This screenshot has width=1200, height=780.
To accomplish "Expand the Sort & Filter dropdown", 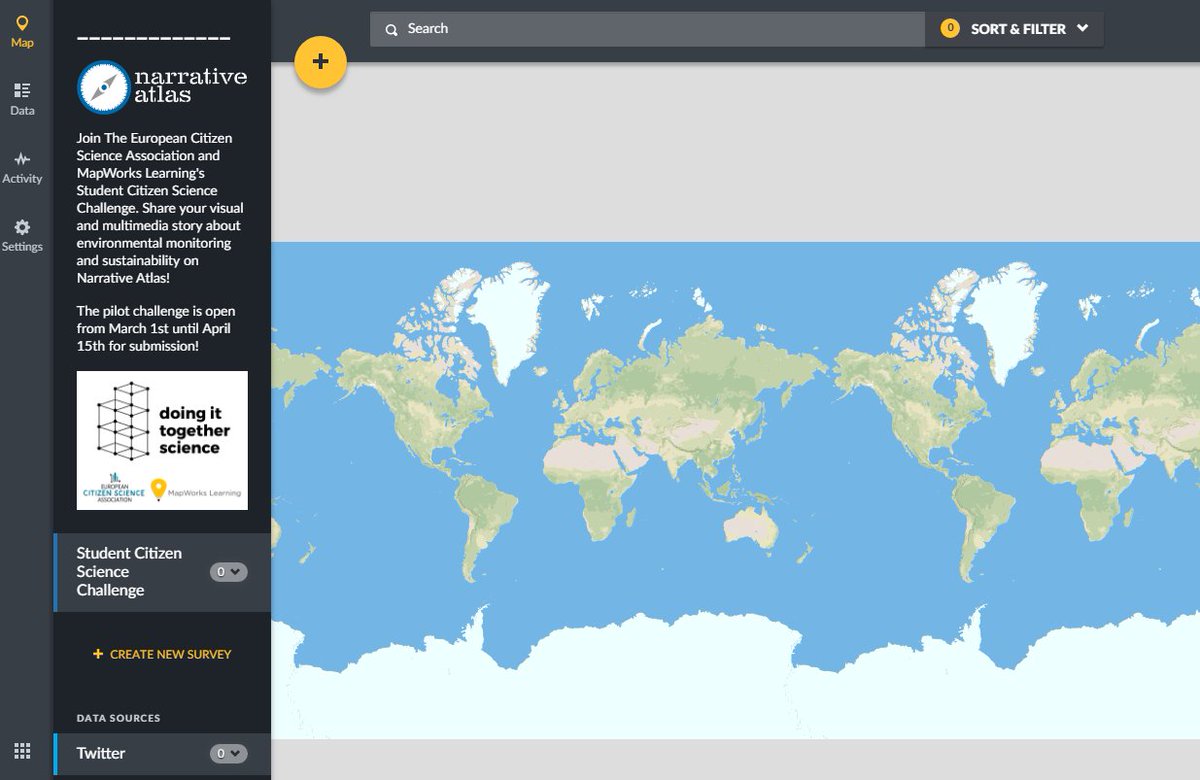I will [1014, 29].
